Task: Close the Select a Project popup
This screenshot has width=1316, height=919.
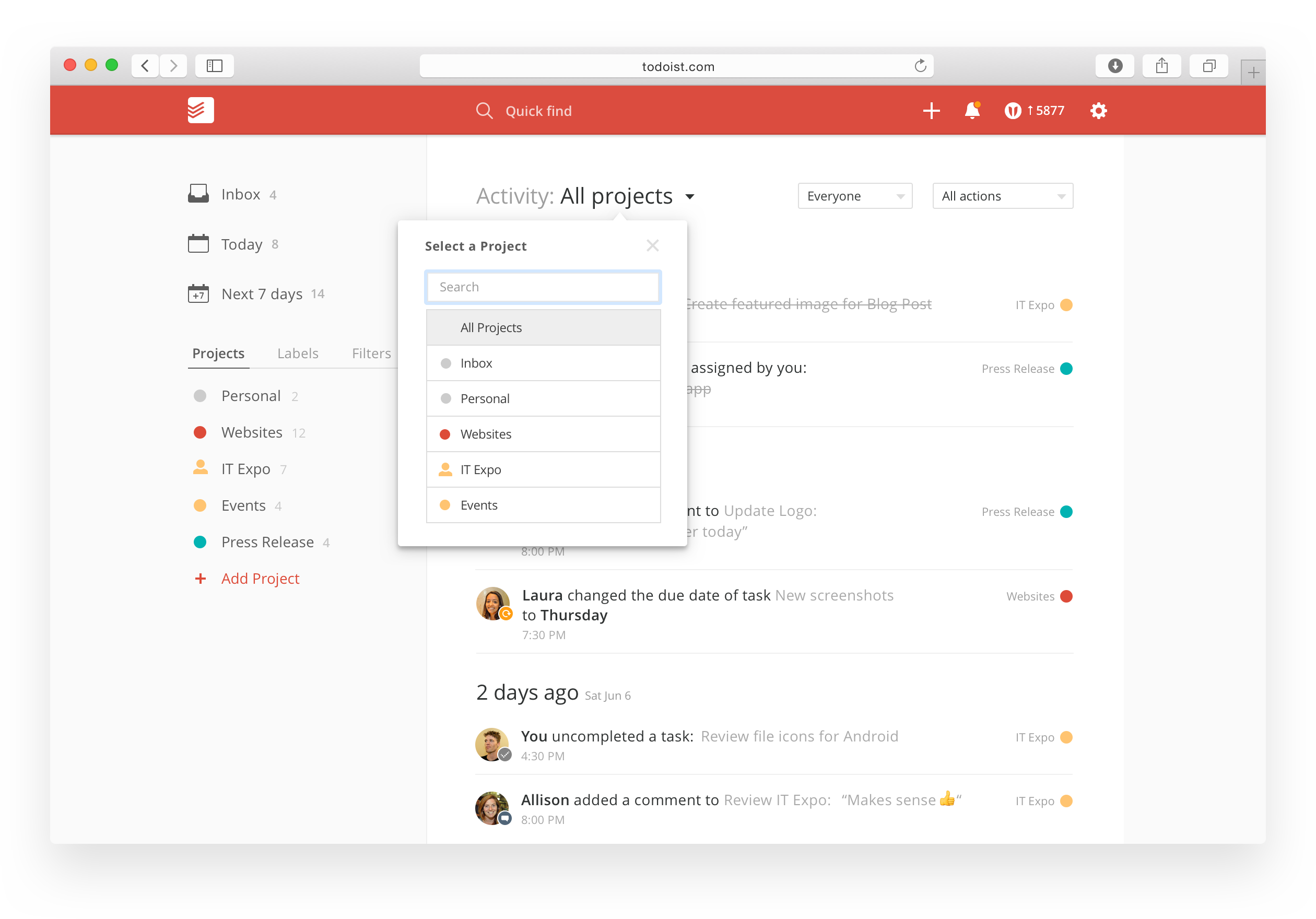Action: click(652, 246)
